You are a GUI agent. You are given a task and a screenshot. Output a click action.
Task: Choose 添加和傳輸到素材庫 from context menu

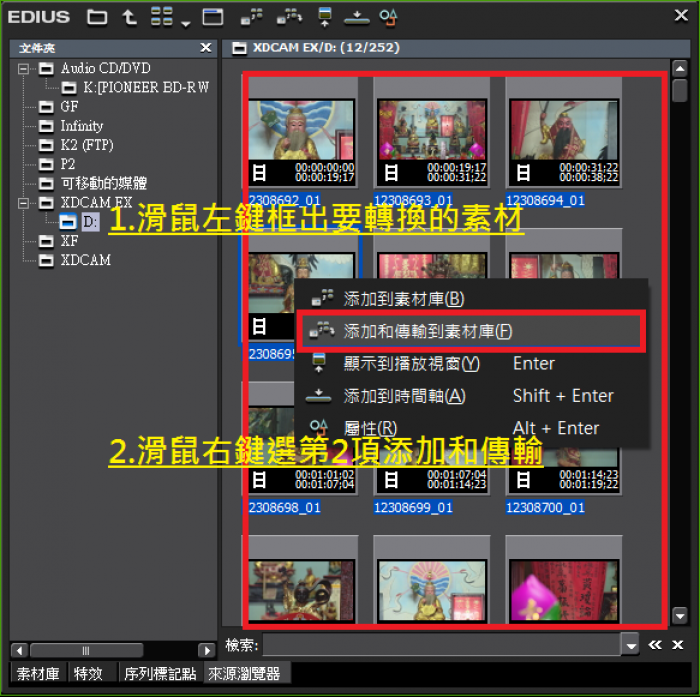[427, 331]
